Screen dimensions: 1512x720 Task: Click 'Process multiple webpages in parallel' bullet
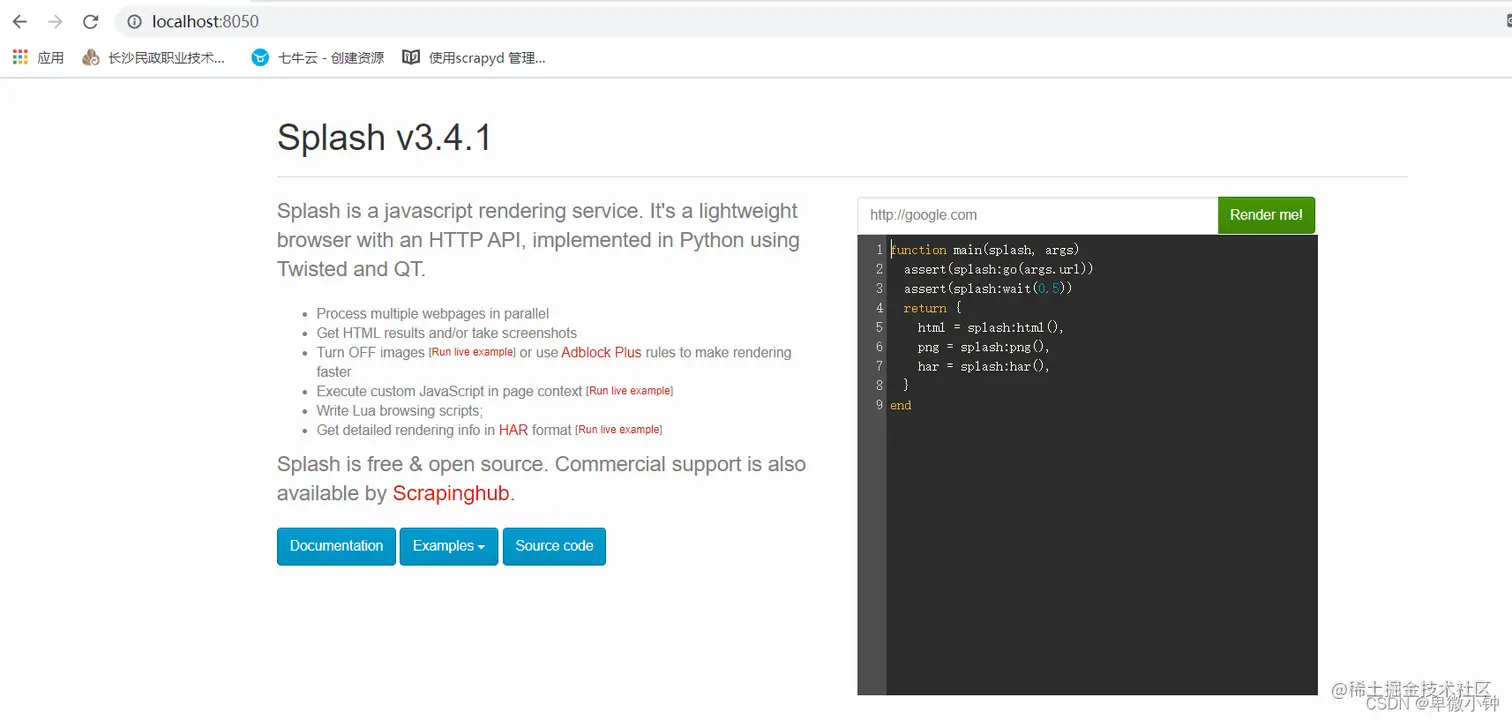click(433, 313)
